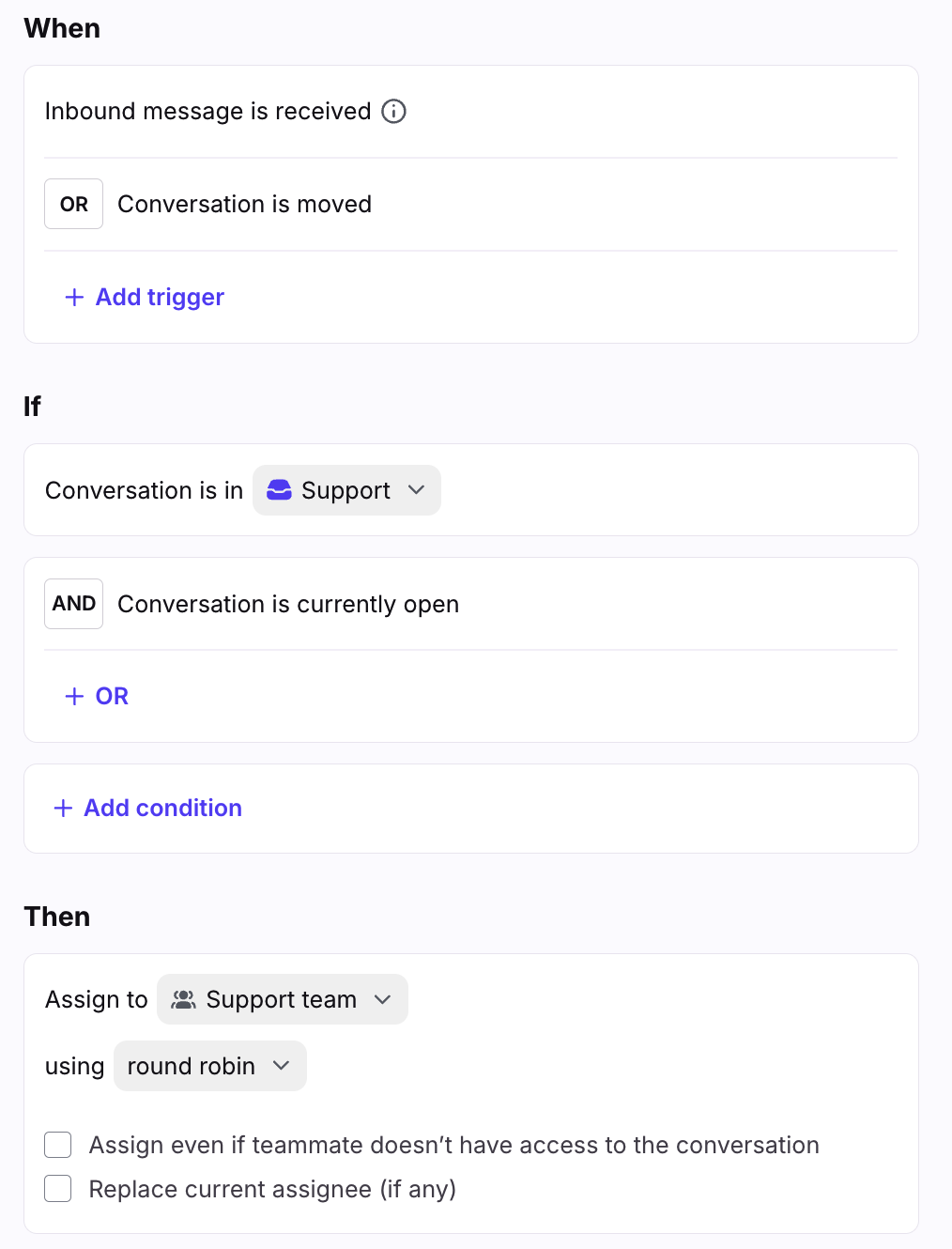
Task: Open the round robin method dropdown
Action: click(210, 1067)
